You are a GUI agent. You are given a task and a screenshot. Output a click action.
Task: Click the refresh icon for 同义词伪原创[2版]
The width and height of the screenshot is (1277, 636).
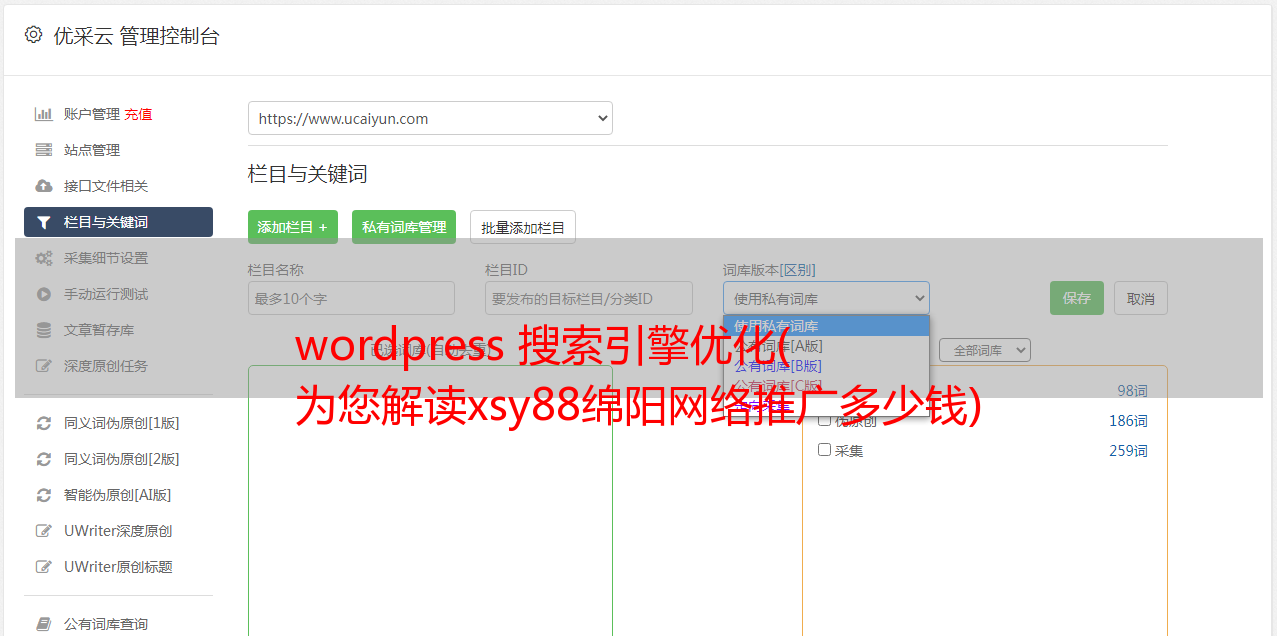[x=44, y=459]
